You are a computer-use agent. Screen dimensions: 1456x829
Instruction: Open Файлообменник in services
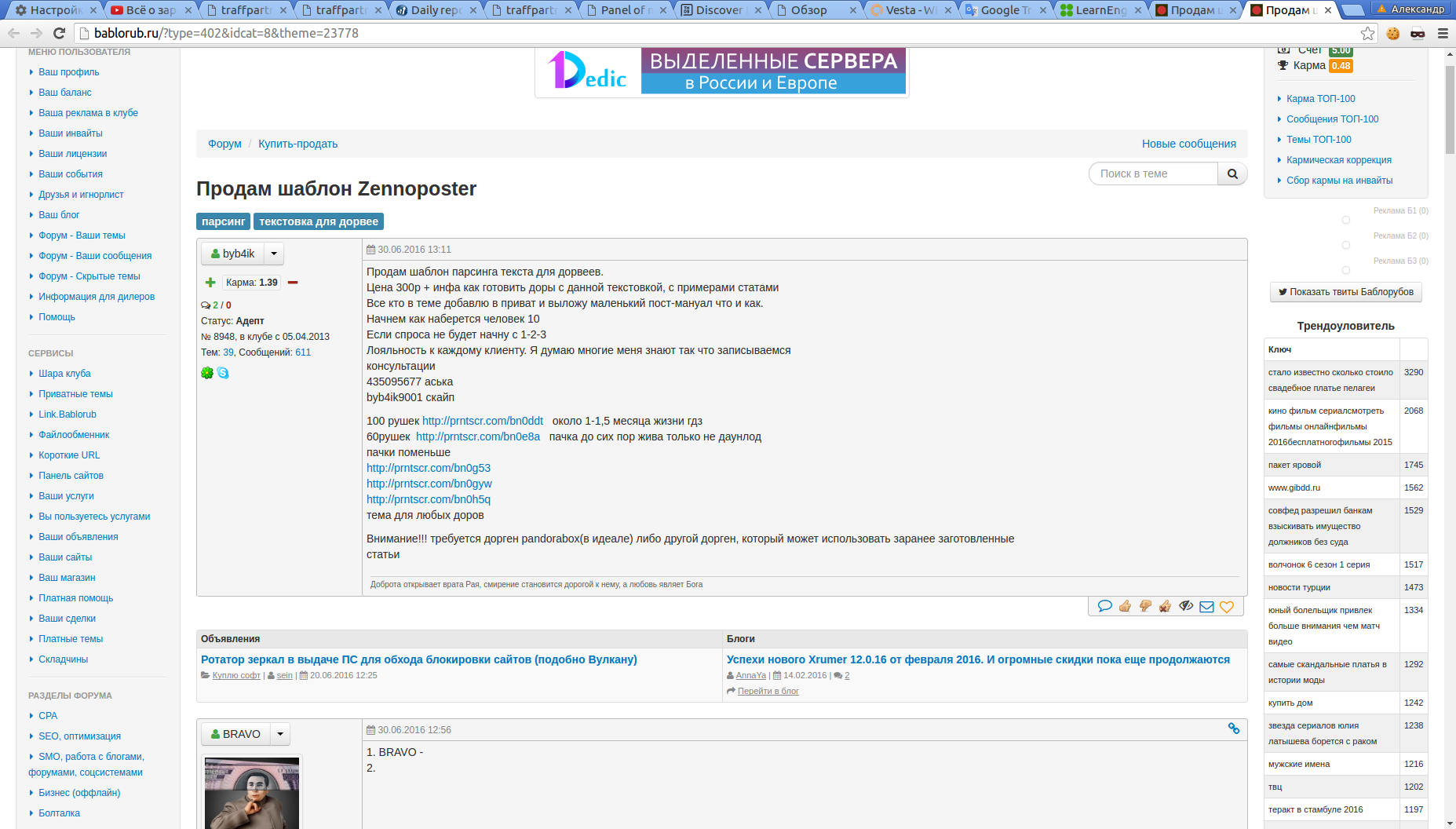(74, 435)
